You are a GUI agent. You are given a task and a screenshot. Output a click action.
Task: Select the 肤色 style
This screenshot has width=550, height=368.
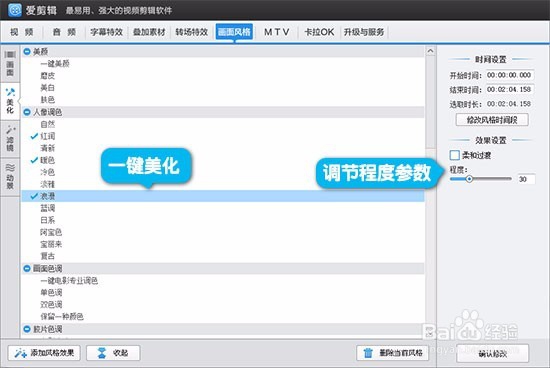[48, 100]
